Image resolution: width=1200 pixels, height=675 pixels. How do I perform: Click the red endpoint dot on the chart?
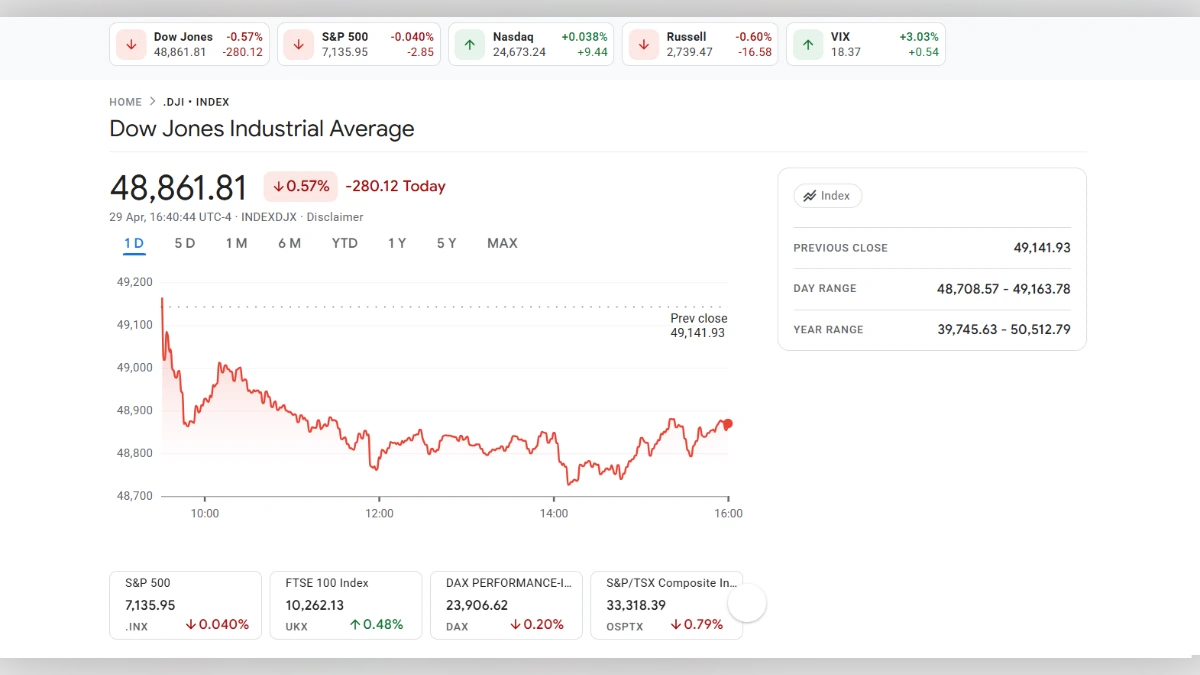pyautogui.click(x=728, y=424)
